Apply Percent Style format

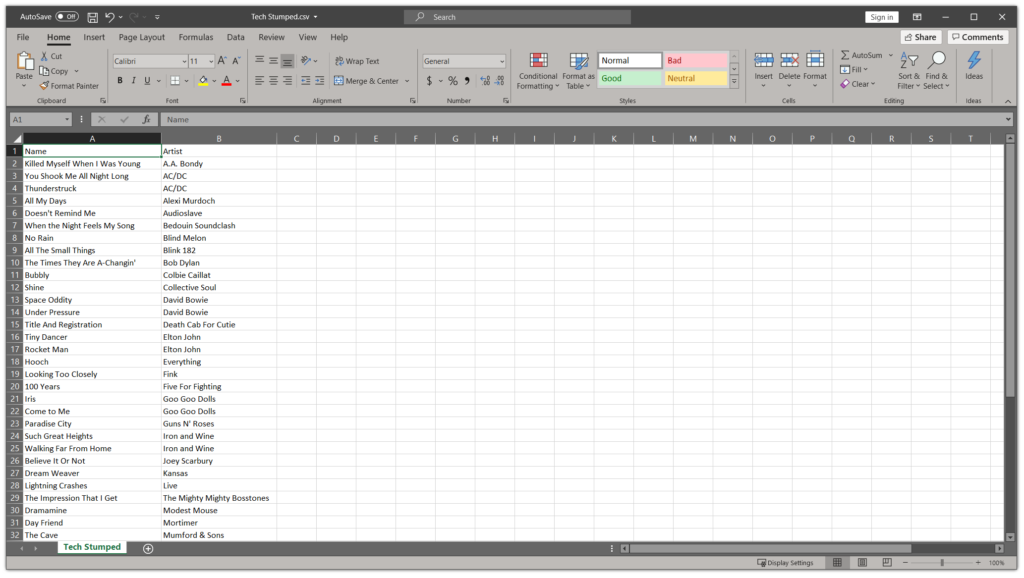click(x=453, y=81)
